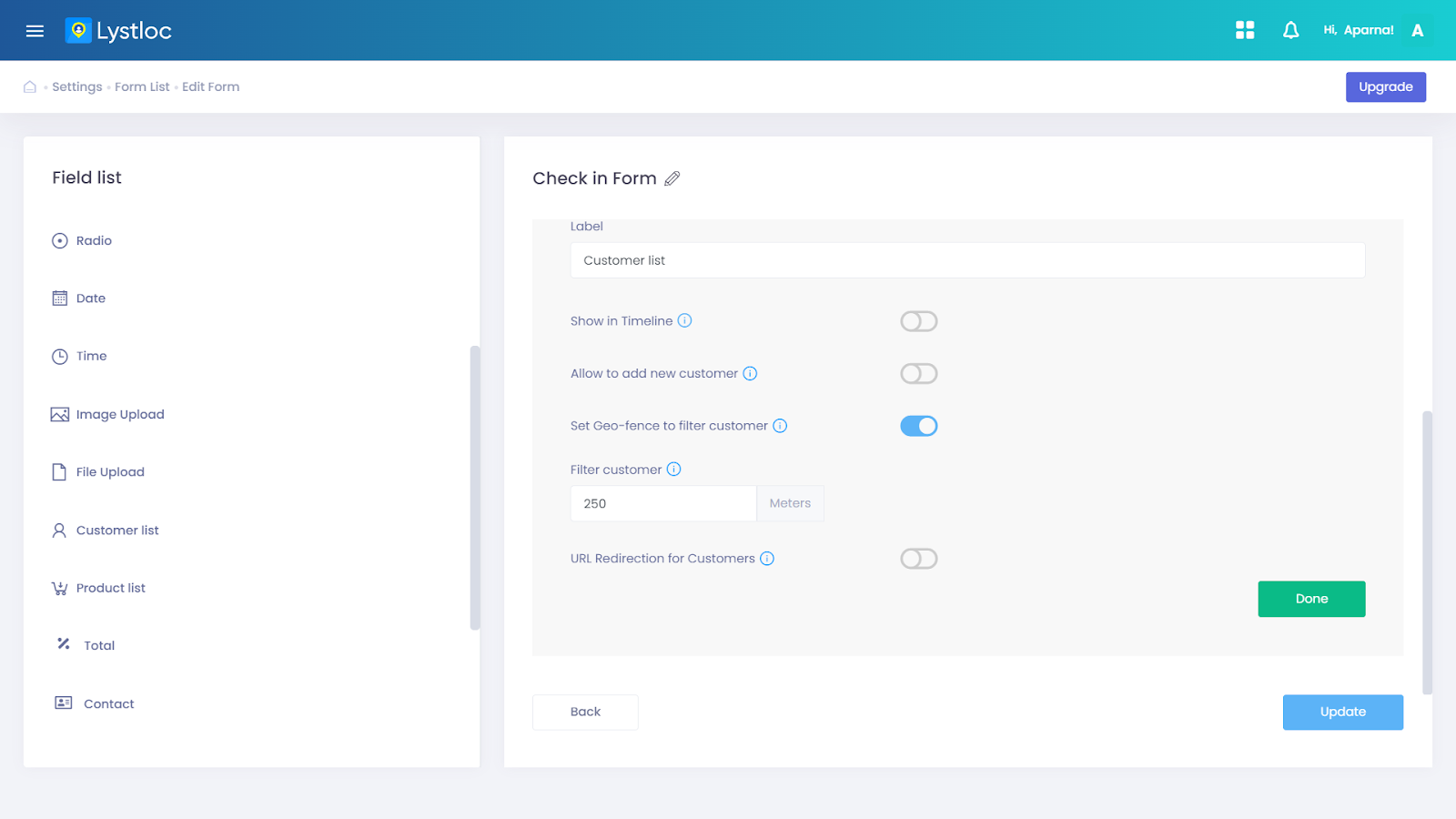Add the Contact field label
This screenshot has height=819, width=1456.
109,704
